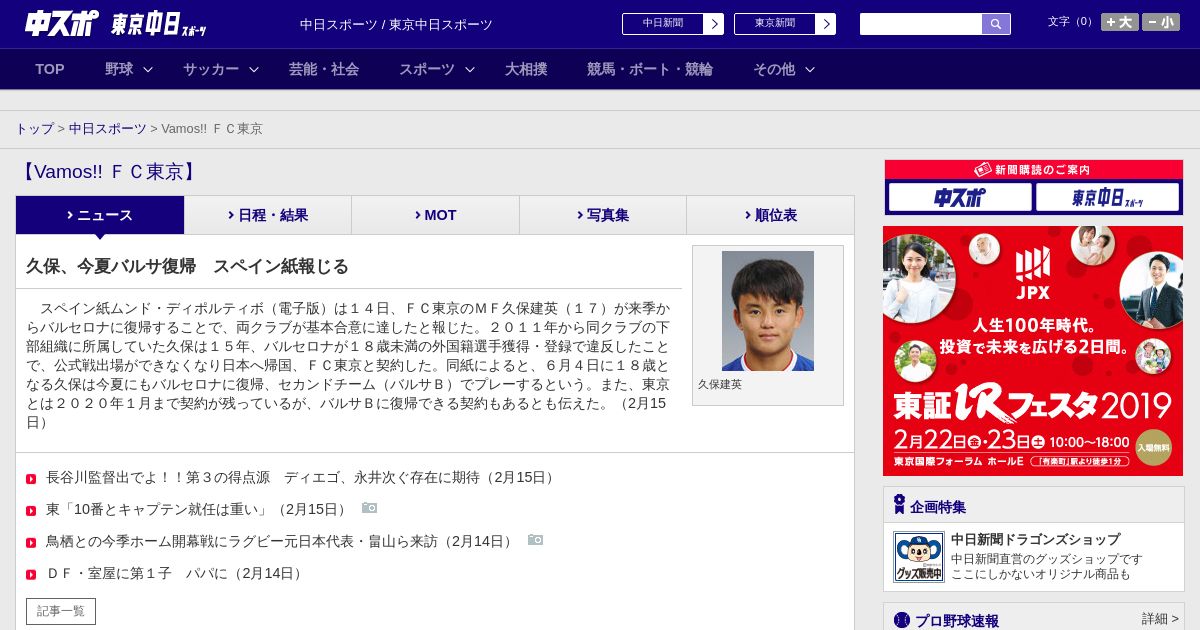Open 東「10番とキャプテン就任は重い」 article

click(x=199, y=510)
